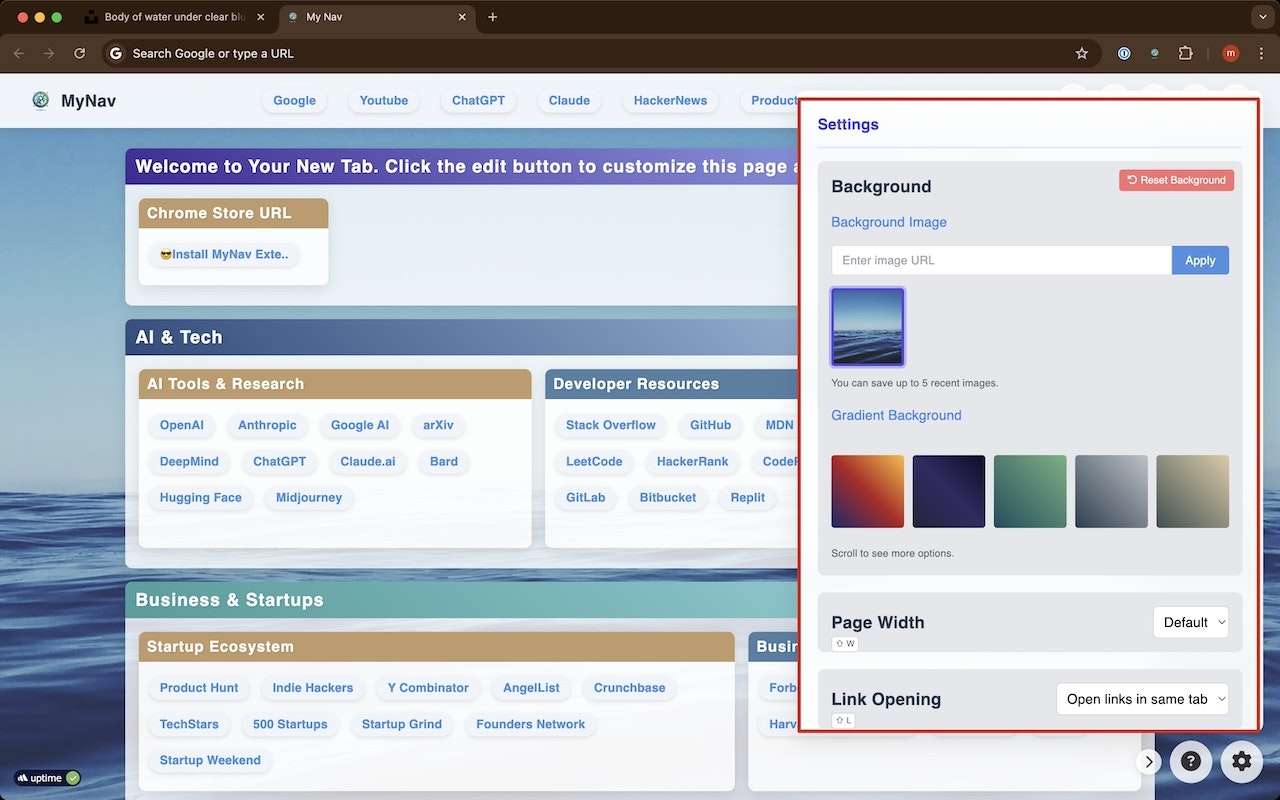Click the MyNav globe logo
Image resolution: width=1280 pixels, height=800 pixels.
click(x=40, y=100)
